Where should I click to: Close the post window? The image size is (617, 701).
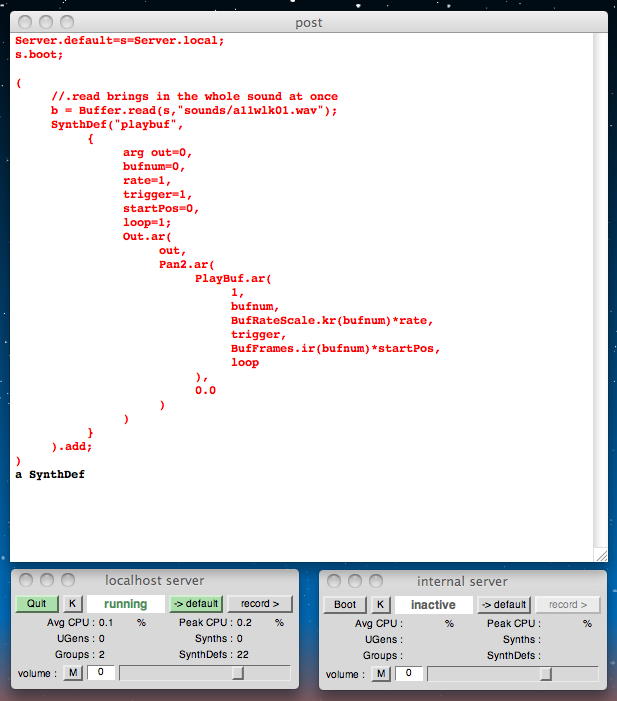25,22
